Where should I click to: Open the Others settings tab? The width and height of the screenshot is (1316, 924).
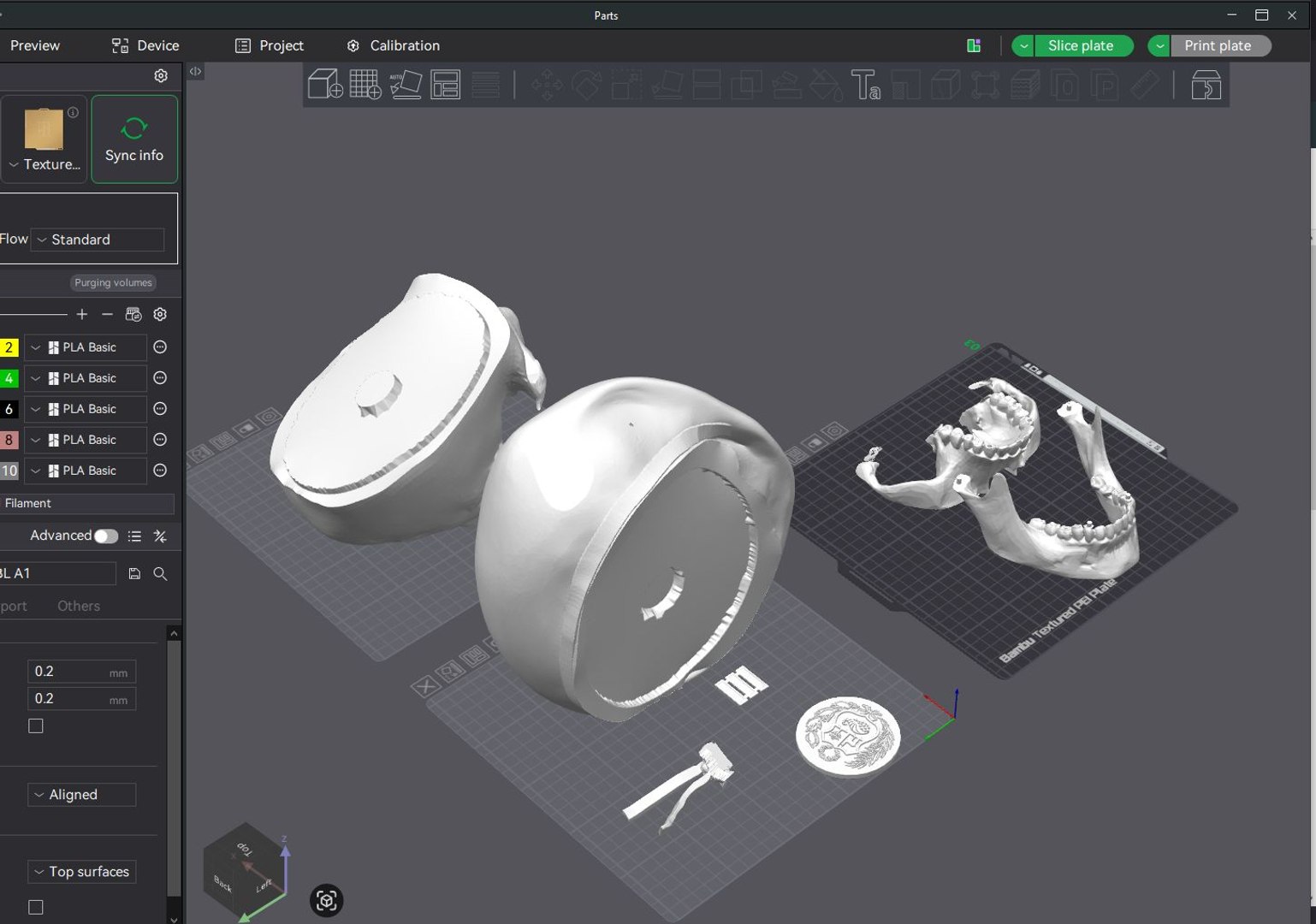point(79,606)
